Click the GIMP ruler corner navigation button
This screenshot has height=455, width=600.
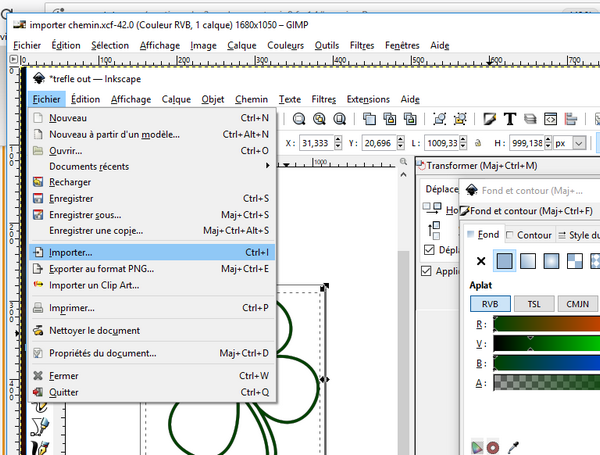[13, 59]
